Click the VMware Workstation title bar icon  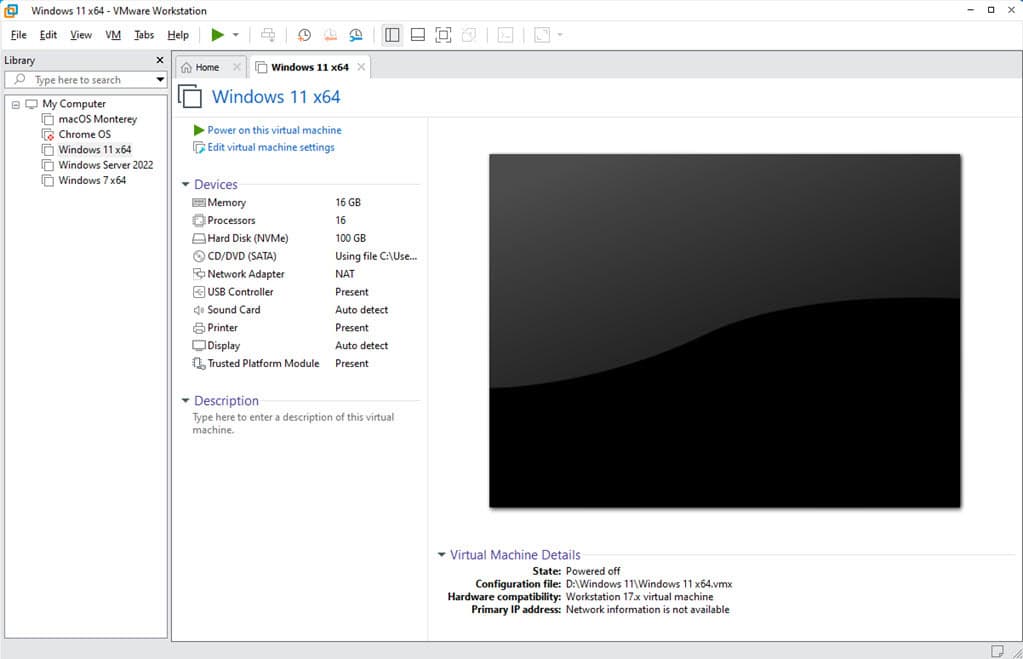coord(11,10)
